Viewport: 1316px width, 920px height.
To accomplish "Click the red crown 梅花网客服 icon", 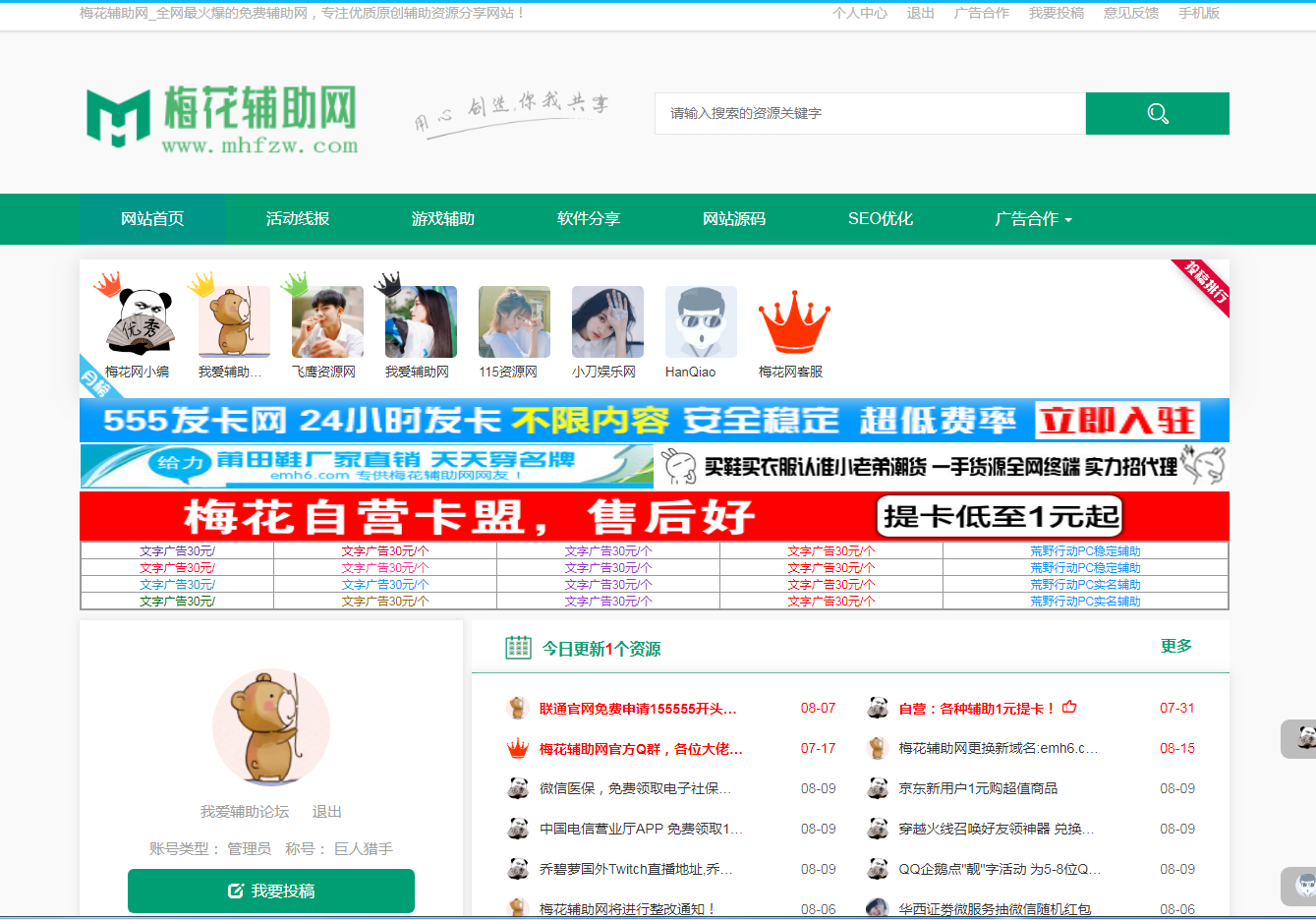I will (x=794, y=321).
